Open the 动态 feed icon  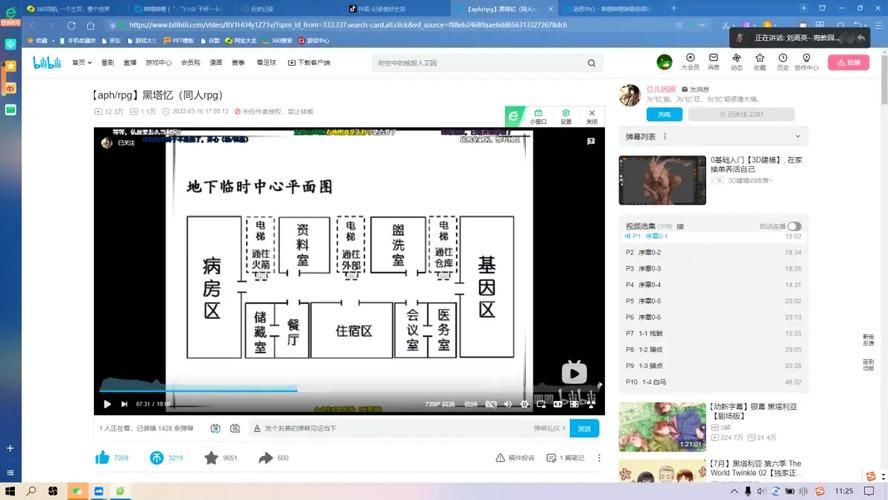[736, 62]
